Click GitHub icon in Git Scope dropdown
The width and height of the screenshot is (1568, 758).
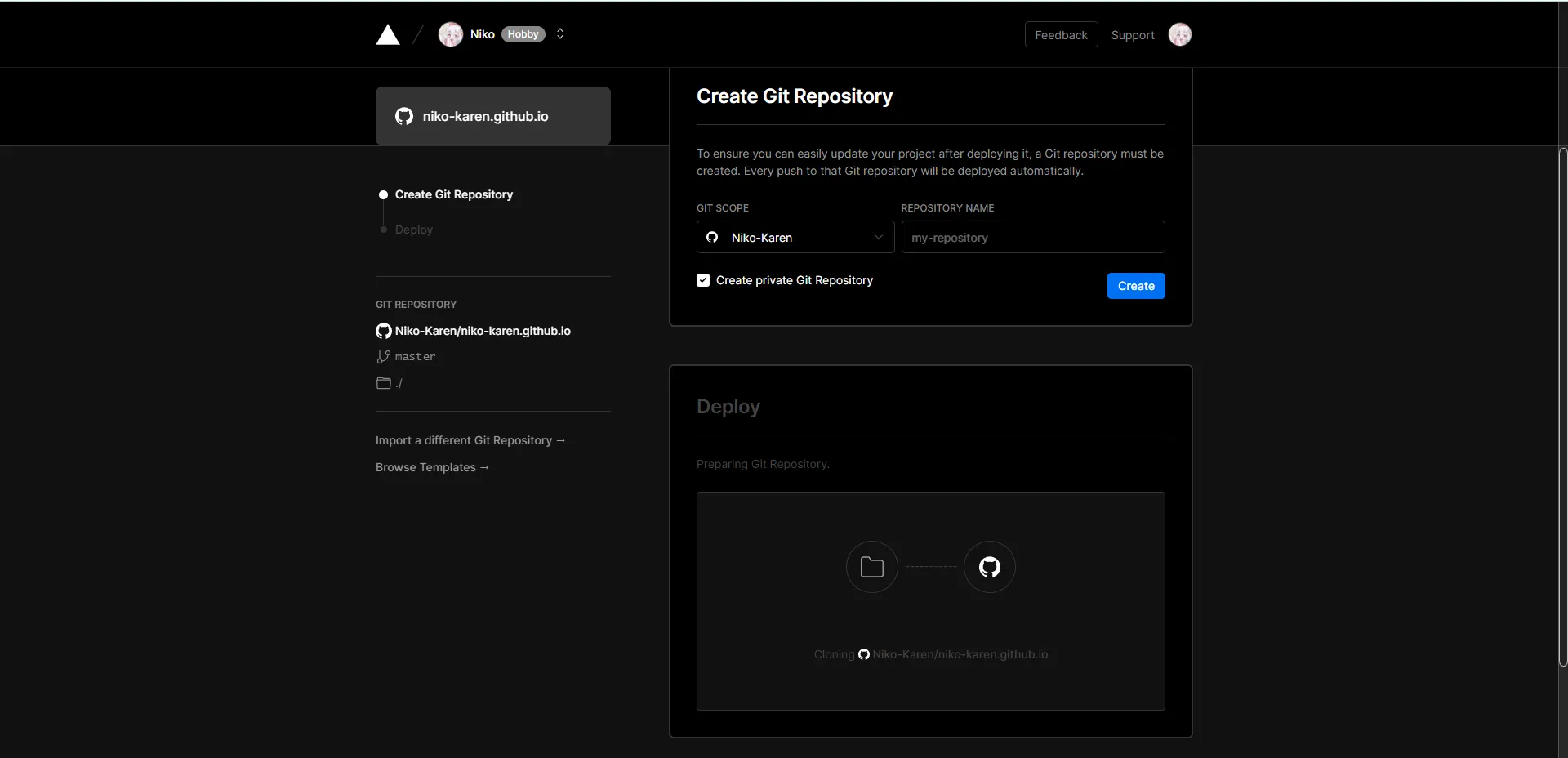click(712, 237)
